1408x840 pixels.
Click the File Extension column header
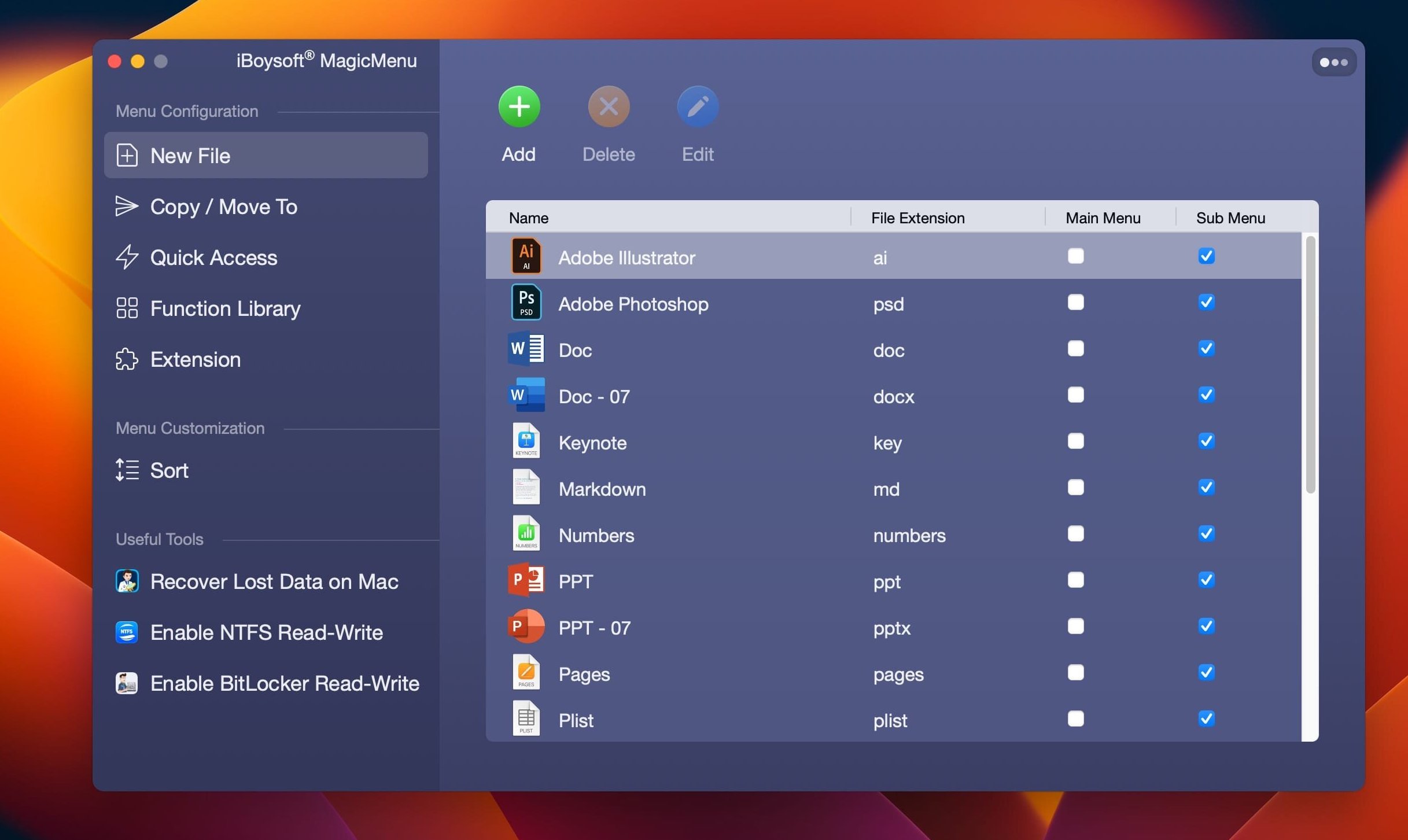(918, 218)
